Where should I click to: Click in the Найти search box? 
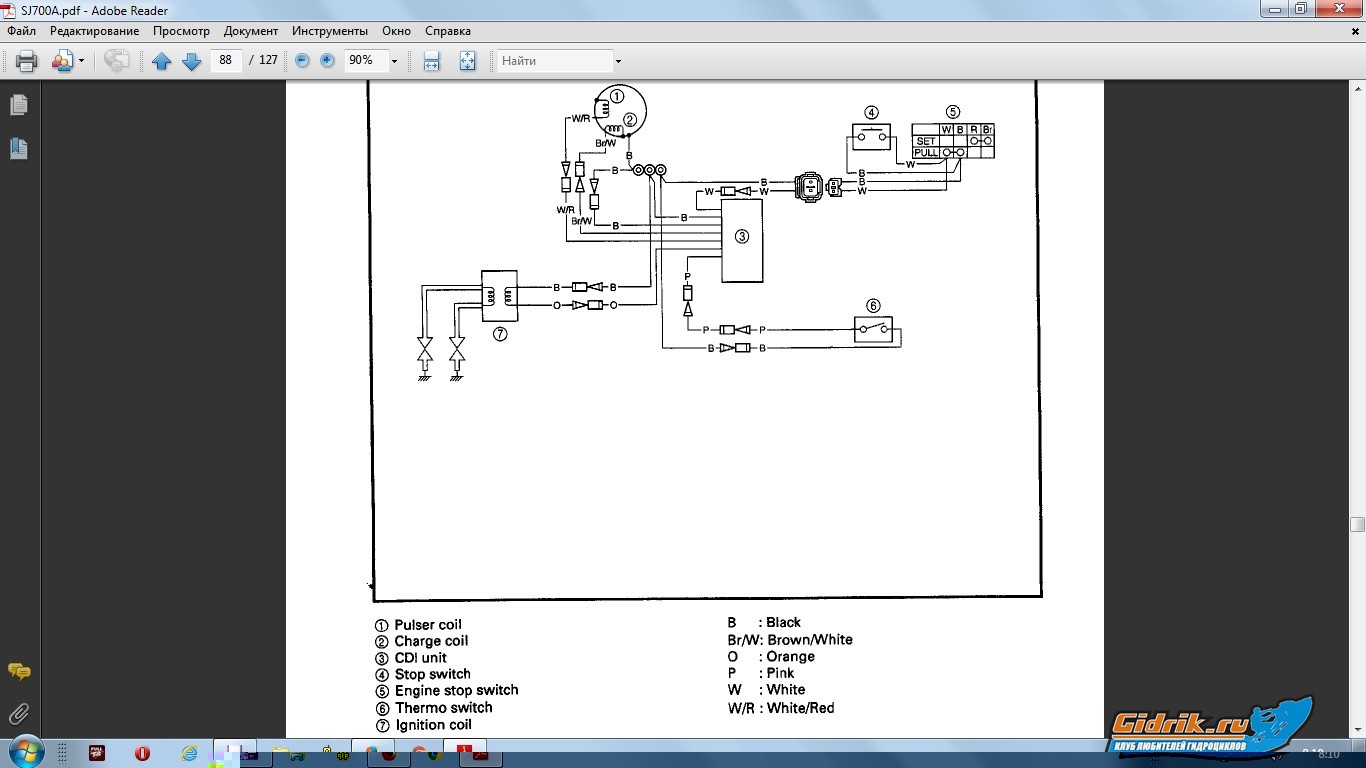(555, 61)
